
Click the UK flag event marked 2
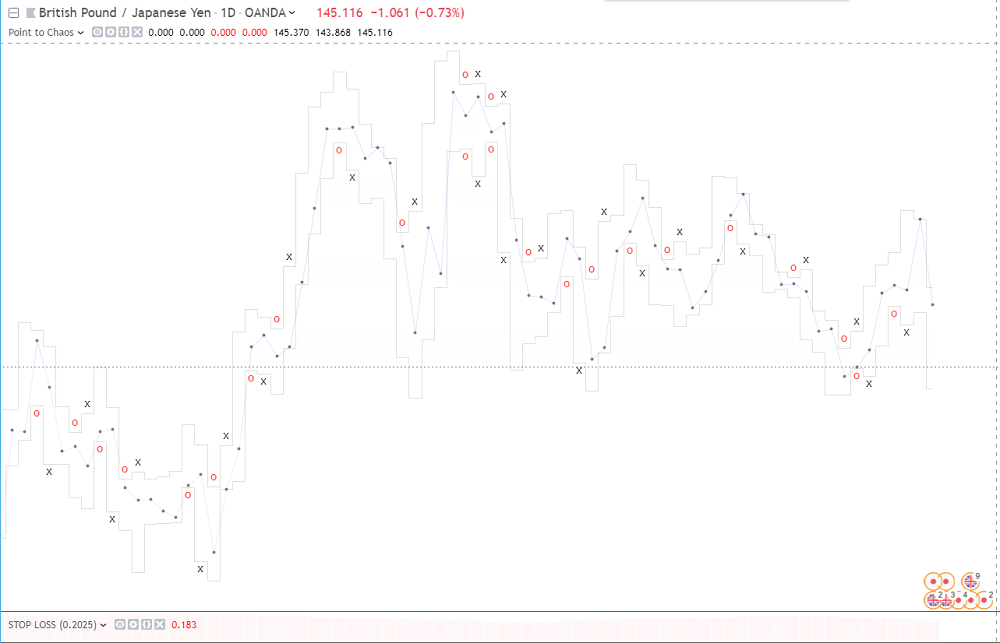click(934, 600)
